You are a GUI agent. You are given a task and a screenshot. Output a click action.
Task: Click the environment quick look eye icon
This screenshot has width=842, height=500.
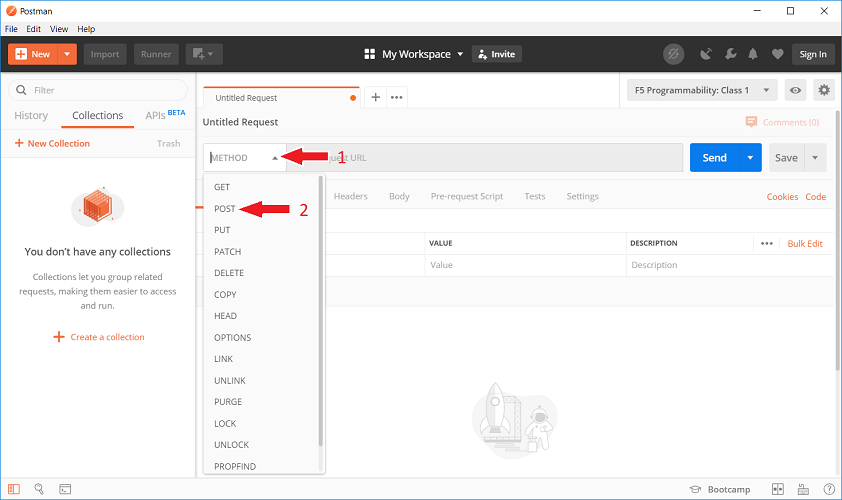[795, 90]
